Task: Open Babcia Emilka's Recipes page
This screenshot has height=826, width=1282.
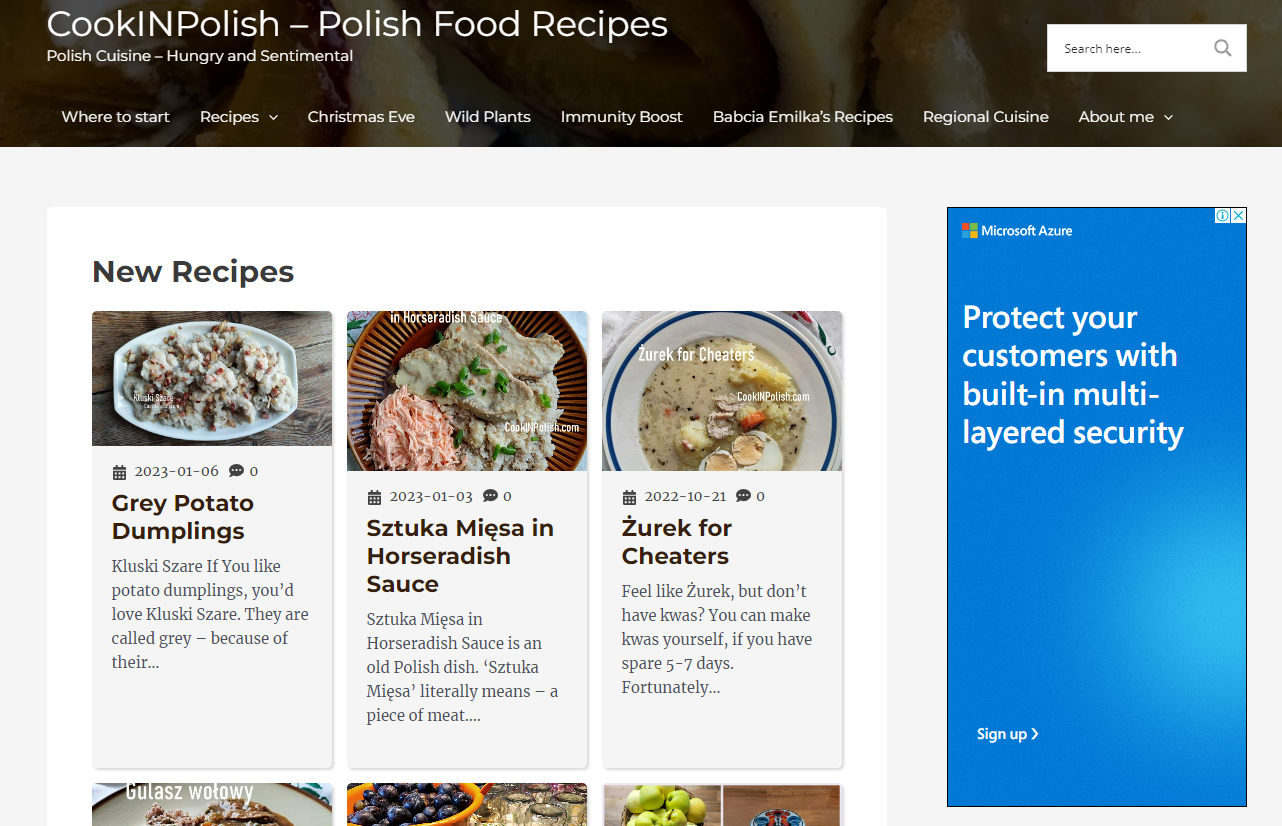Action: (x=802, y=117)
